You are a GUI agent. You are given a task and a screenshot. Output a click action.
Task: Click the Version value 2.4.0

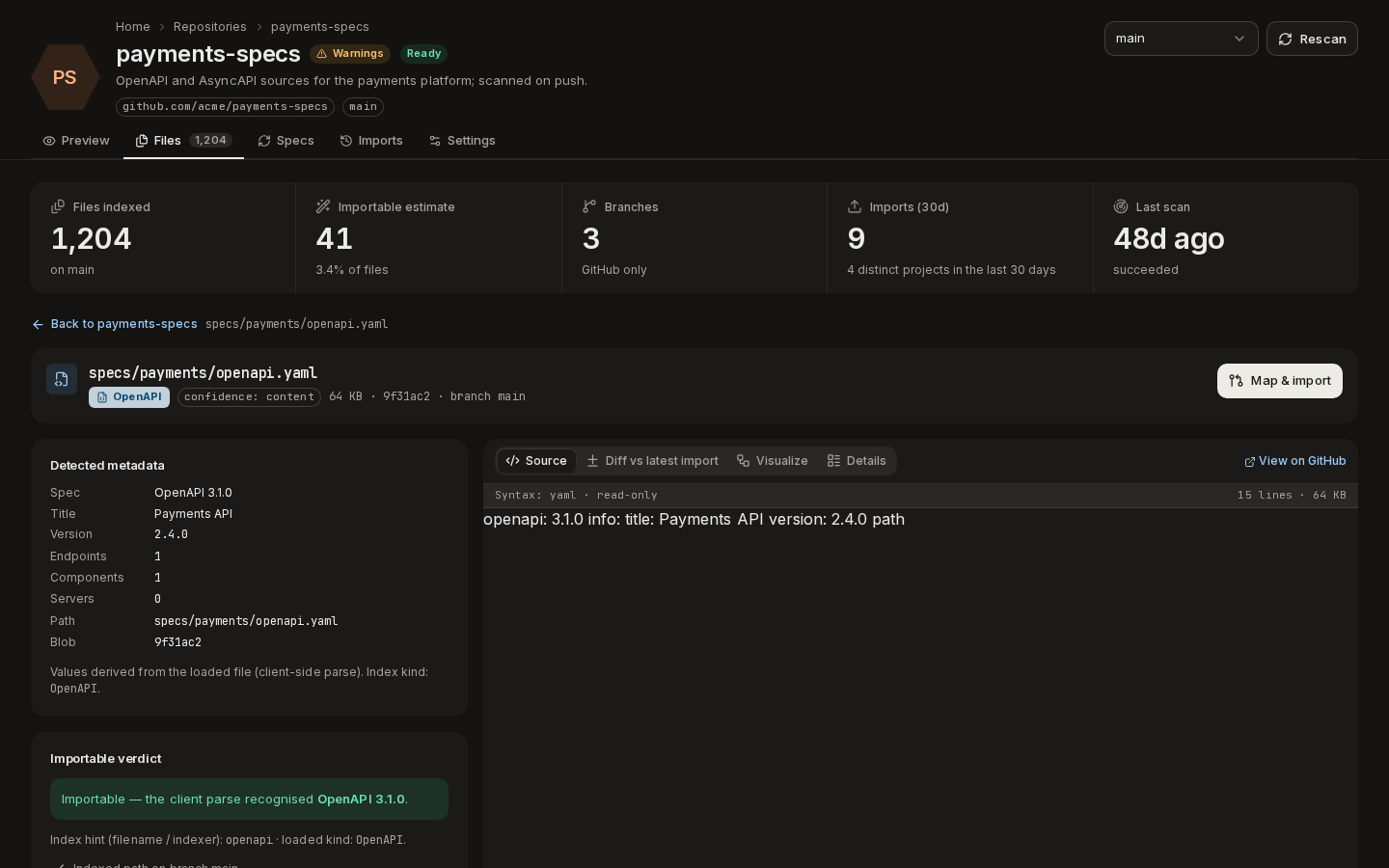click(171, 534)
